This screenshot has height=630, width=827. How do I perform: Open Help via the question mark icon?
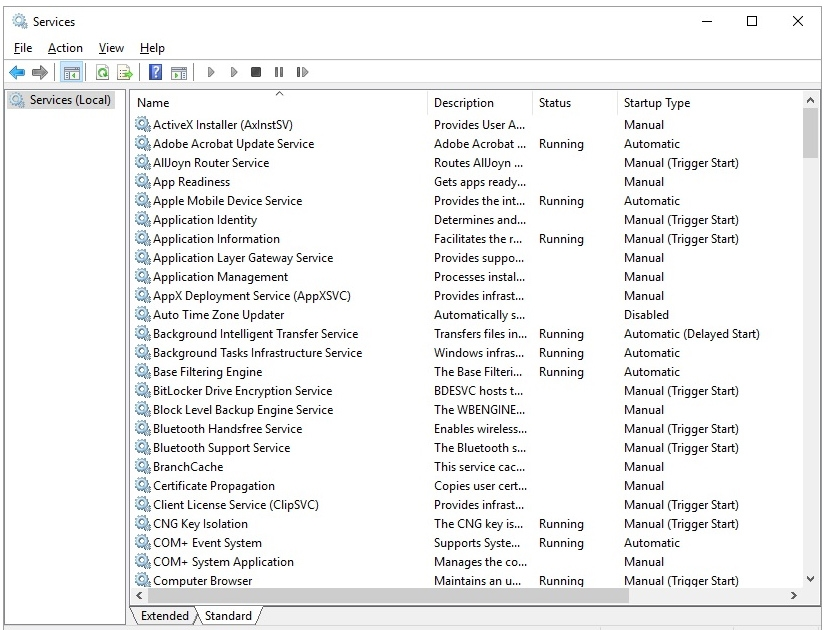click(156, 72)
